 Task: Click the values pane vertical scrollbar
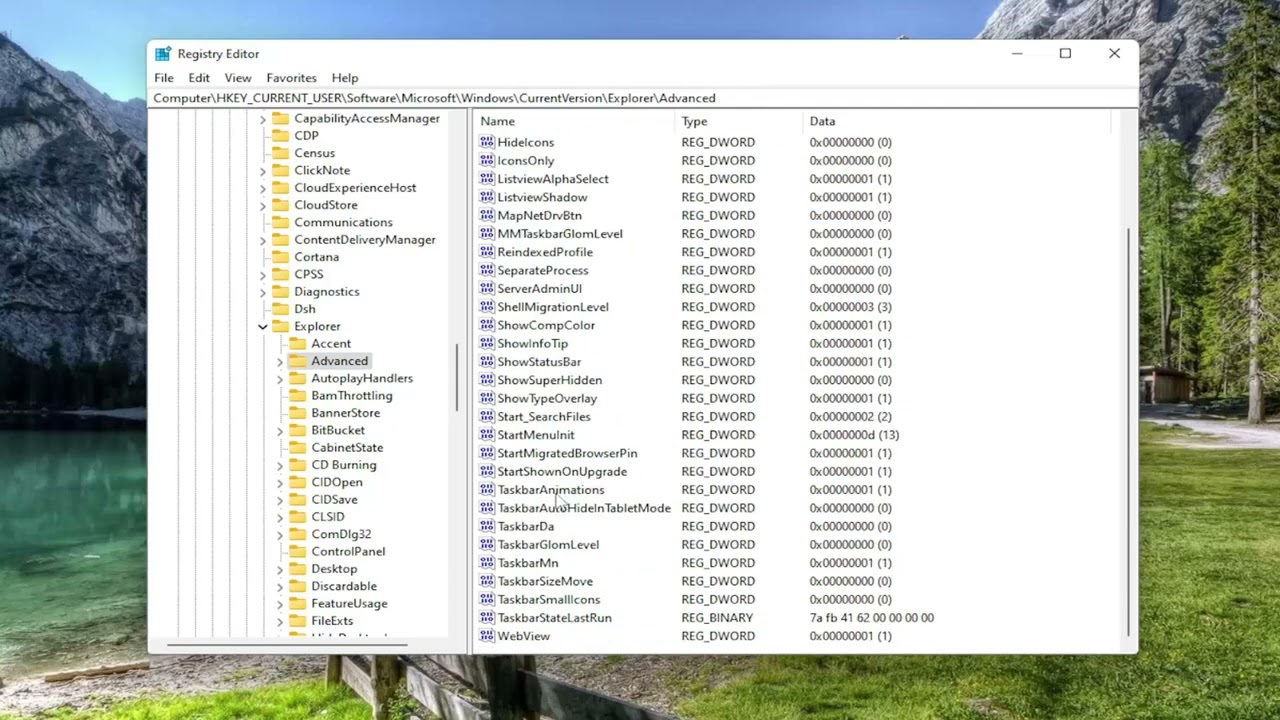tap(1129, 430)
